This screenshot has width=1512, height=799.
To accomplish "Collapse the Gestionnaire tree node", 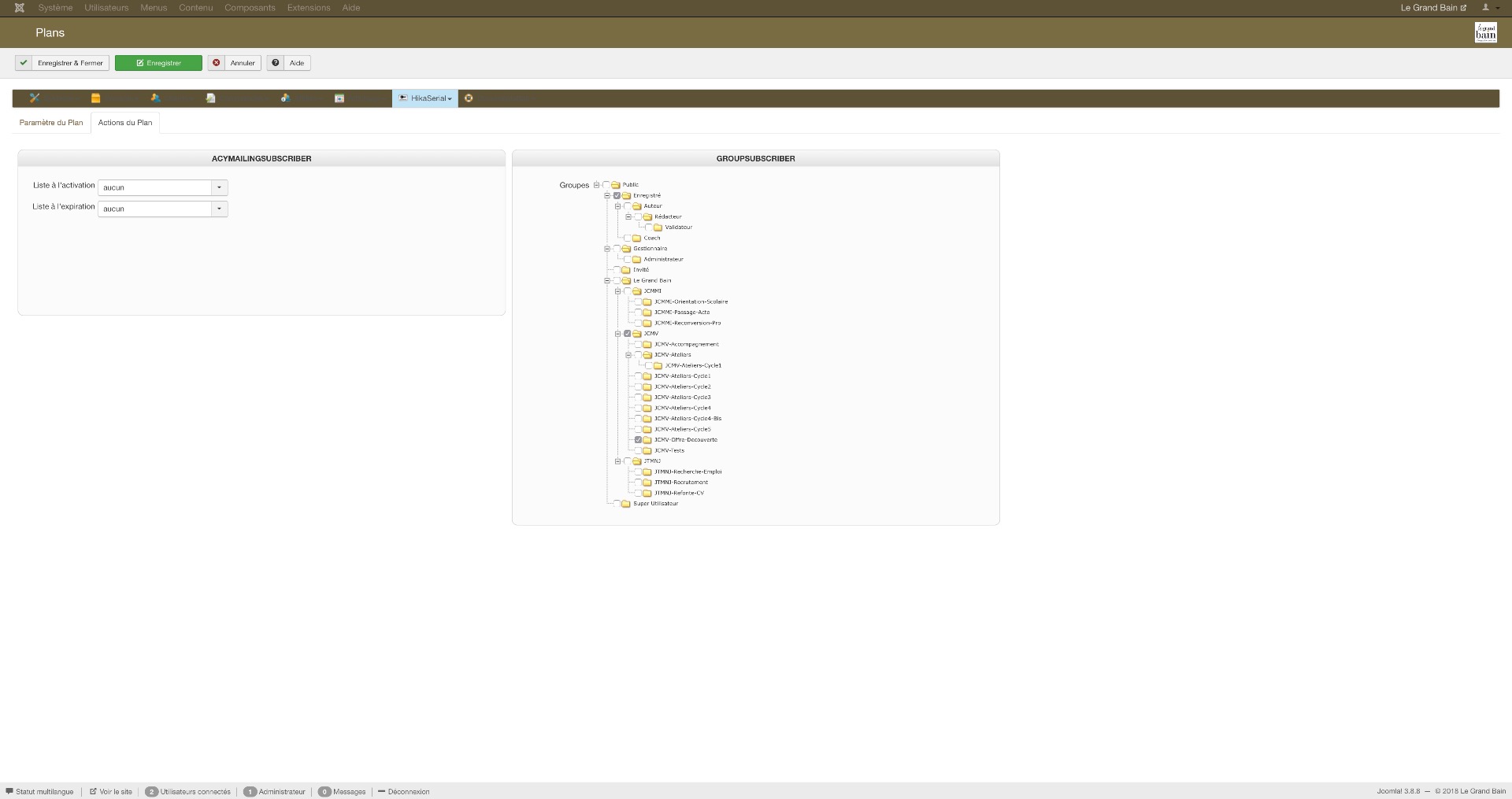I will click(607, 249).
